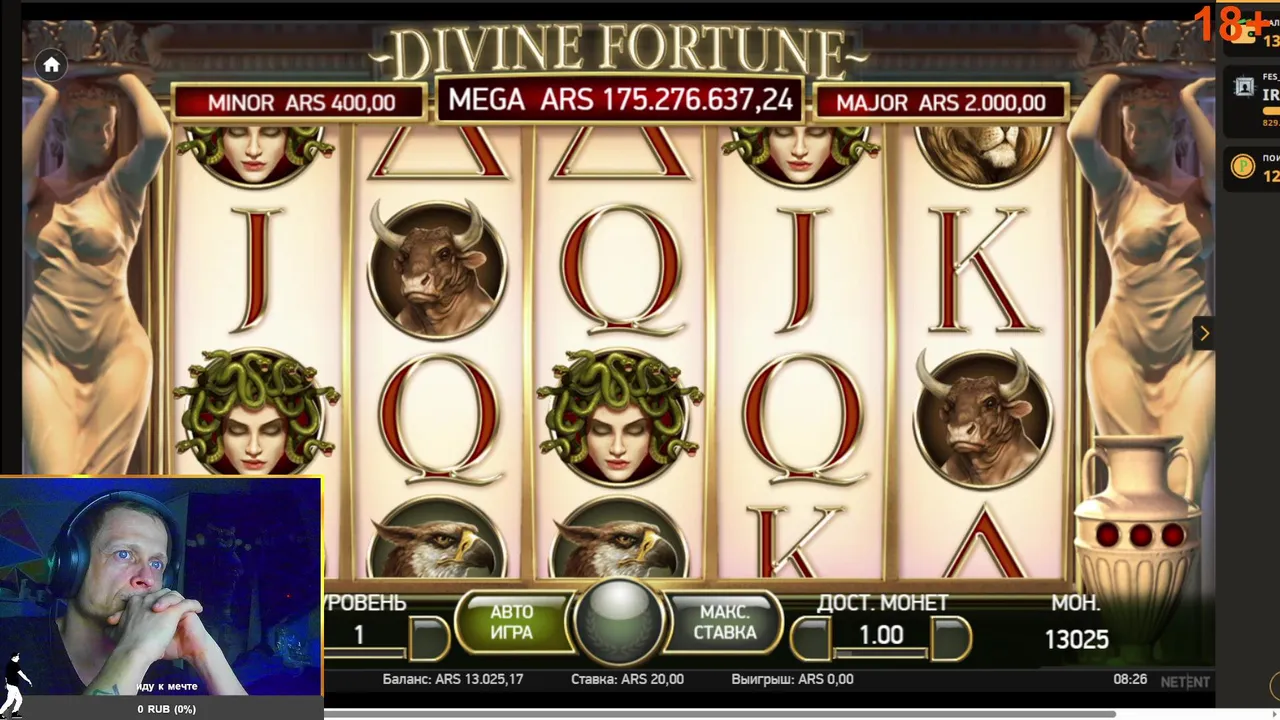Image resolution: width=1280 pixels, height=720 pixels.
Task: Click the MEGA jackpot banner
Action: coord(620,100)
